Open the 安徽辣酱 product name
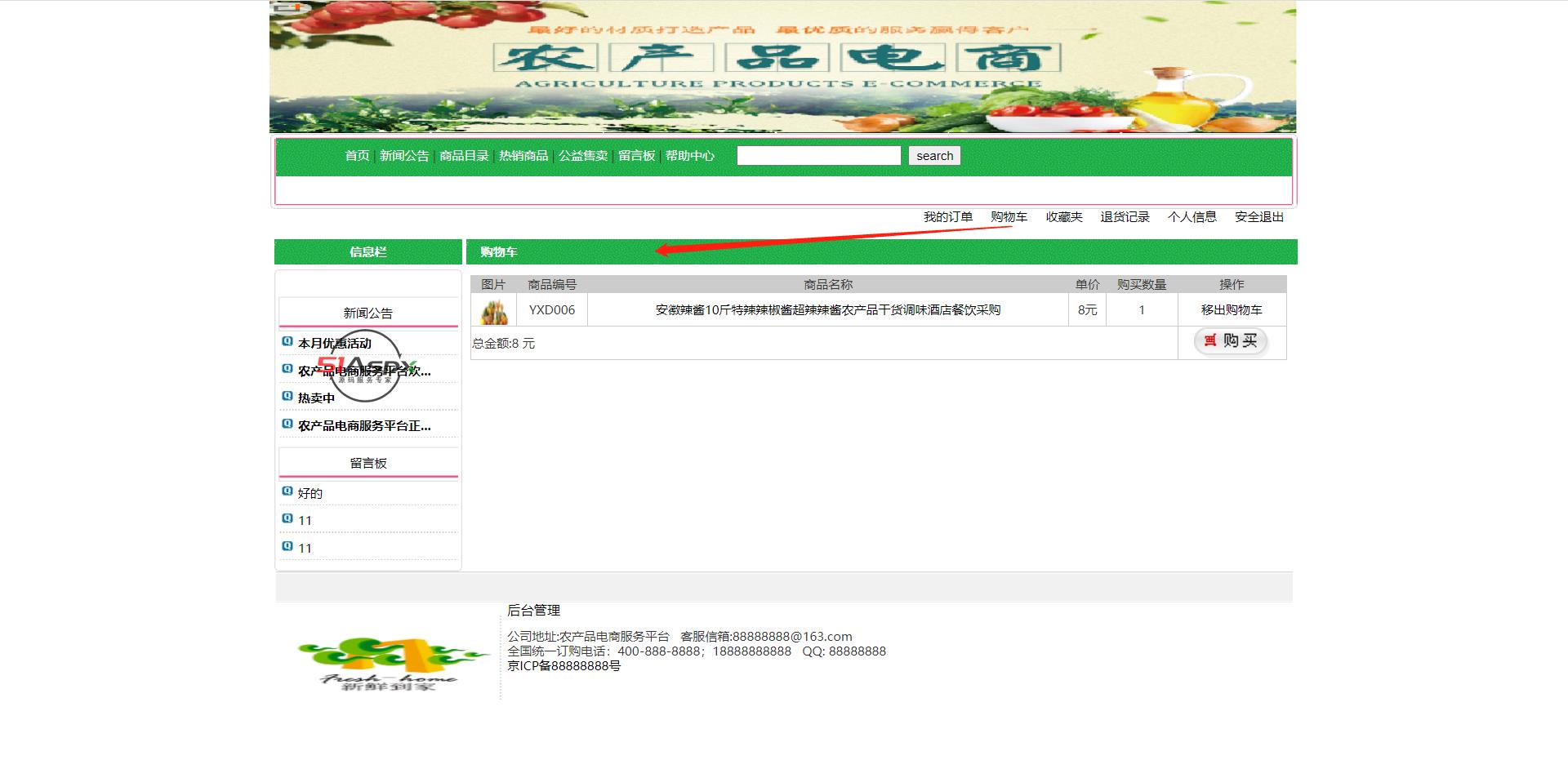The height and width of the screenshot is (769, 1568). [828, 310]
